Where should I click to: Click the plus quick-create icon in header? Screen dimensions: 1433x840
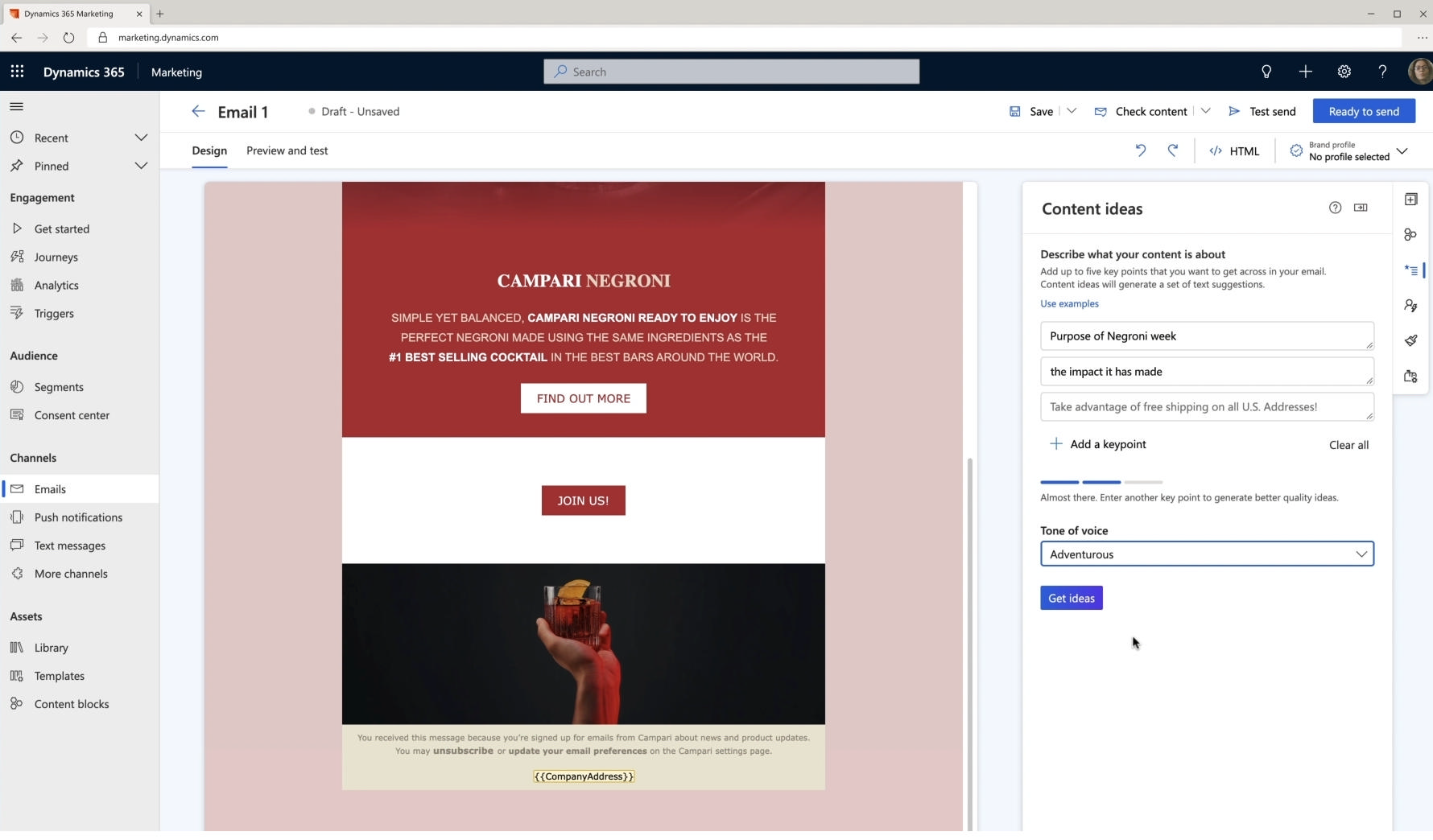[1305, 72]
